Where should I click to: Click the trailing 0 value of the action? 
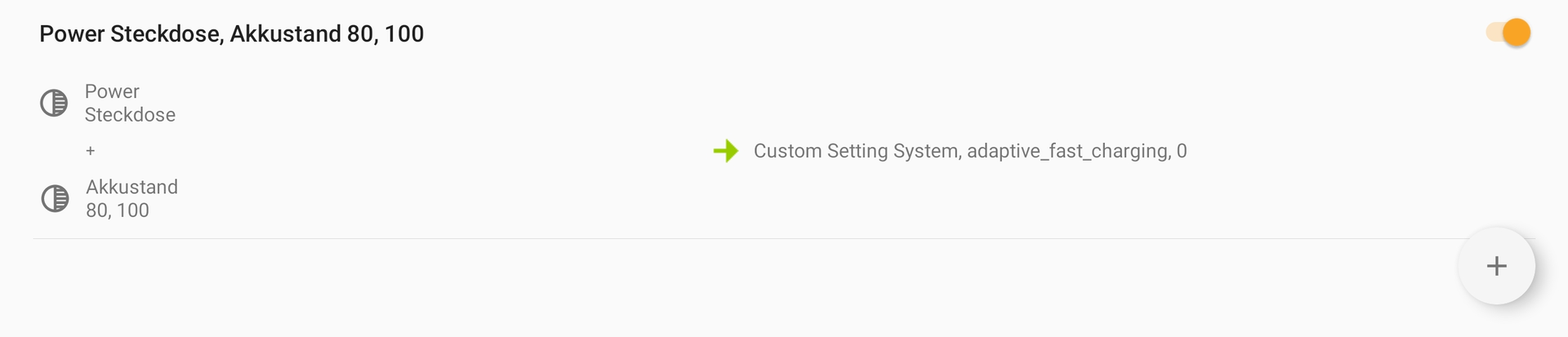click(x=1182, y=151)
